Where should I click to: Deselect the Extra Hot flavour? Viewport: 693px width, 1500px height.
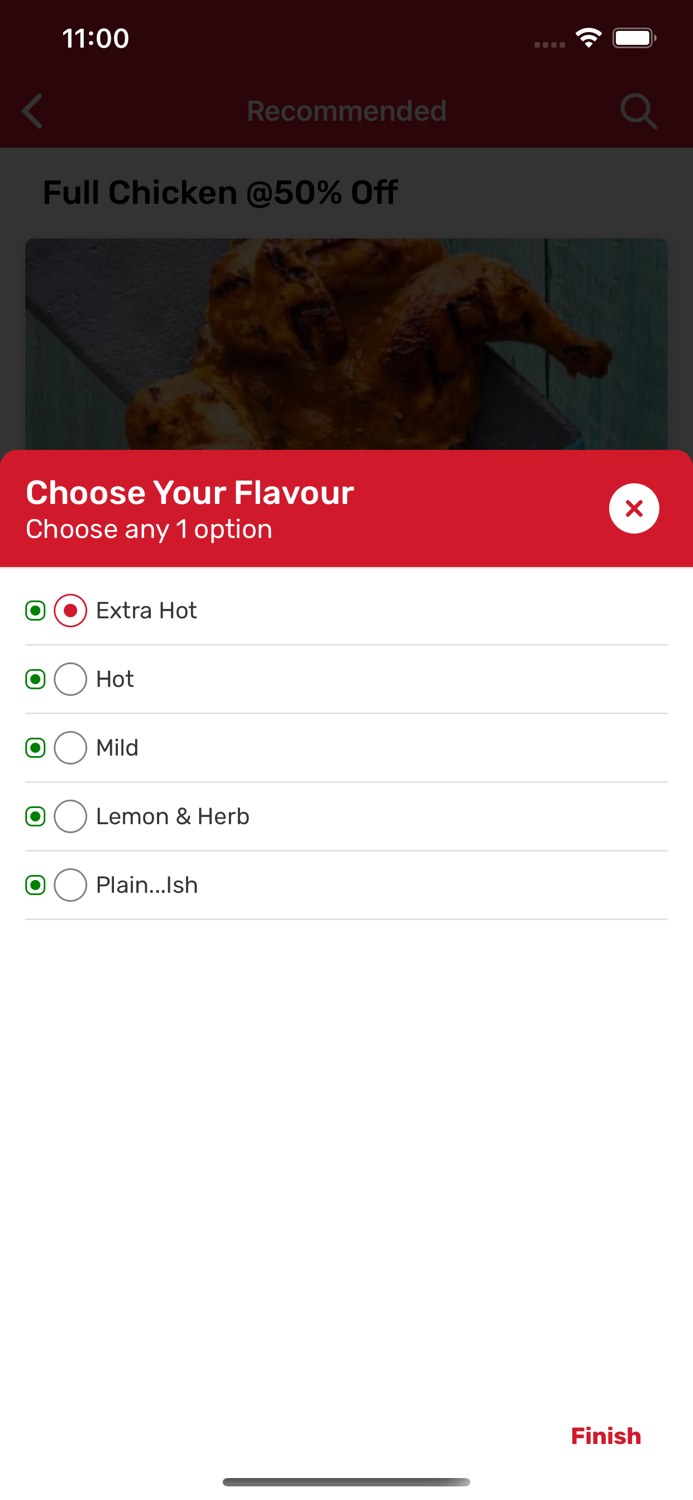coord(70,610)
